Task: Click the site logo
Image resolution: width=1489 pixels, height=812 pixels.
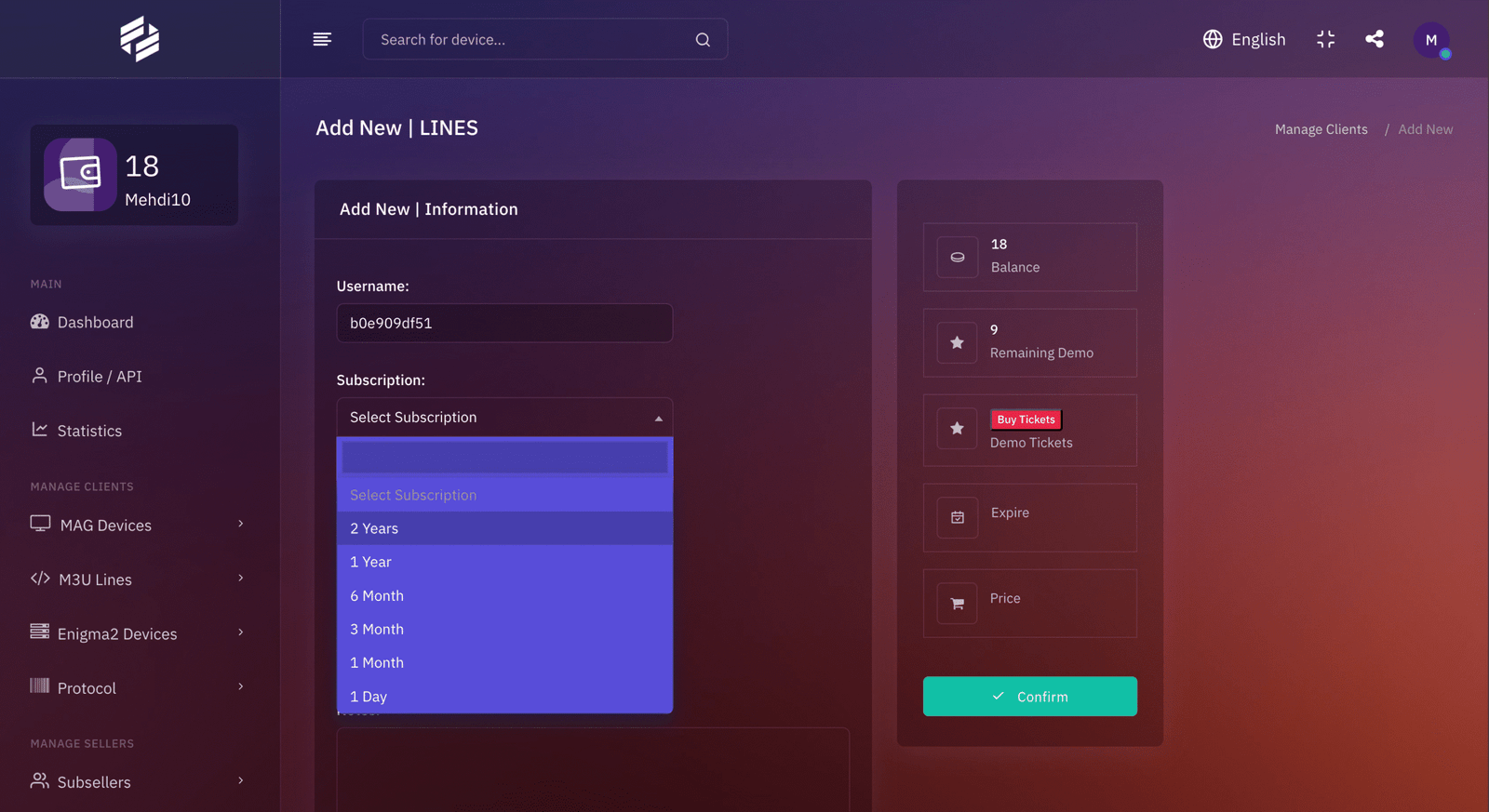Action: pos(140,39)
